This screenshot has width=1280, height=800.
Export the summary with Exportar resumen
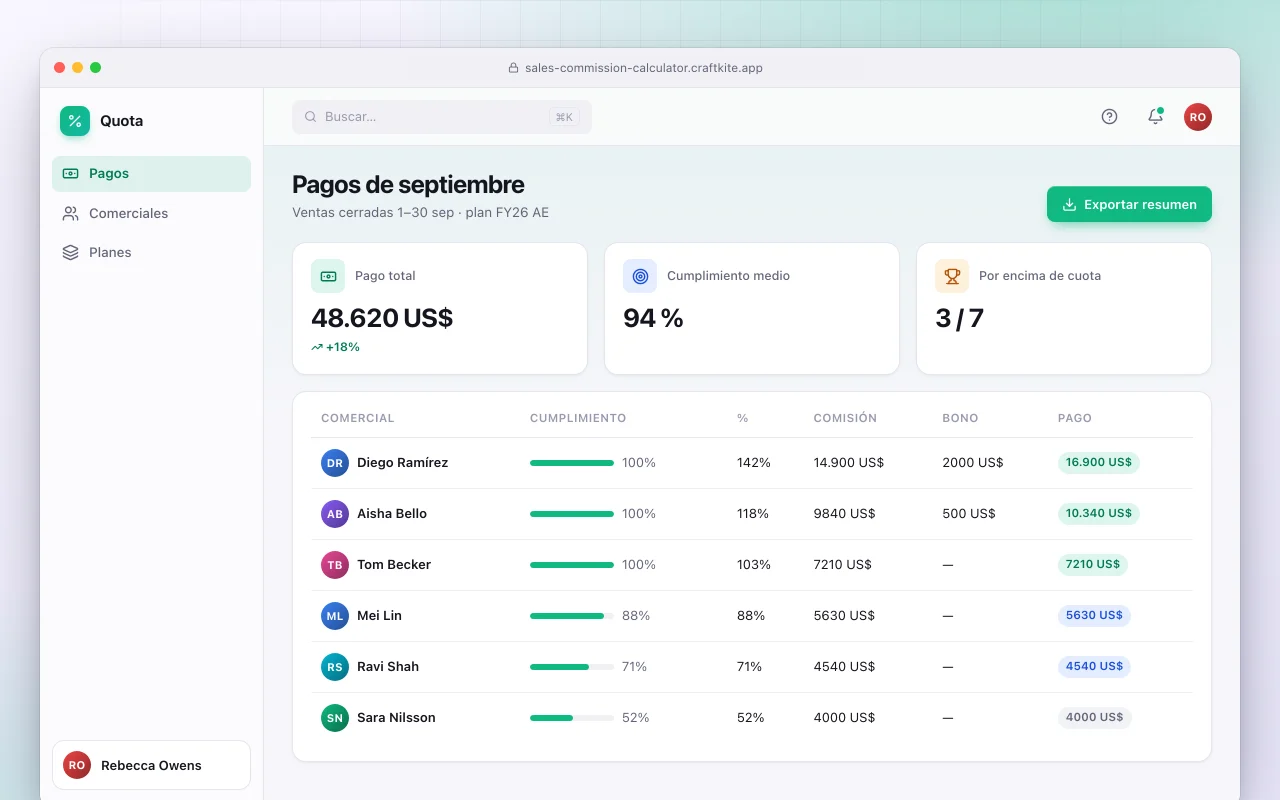click(1129, 204)
